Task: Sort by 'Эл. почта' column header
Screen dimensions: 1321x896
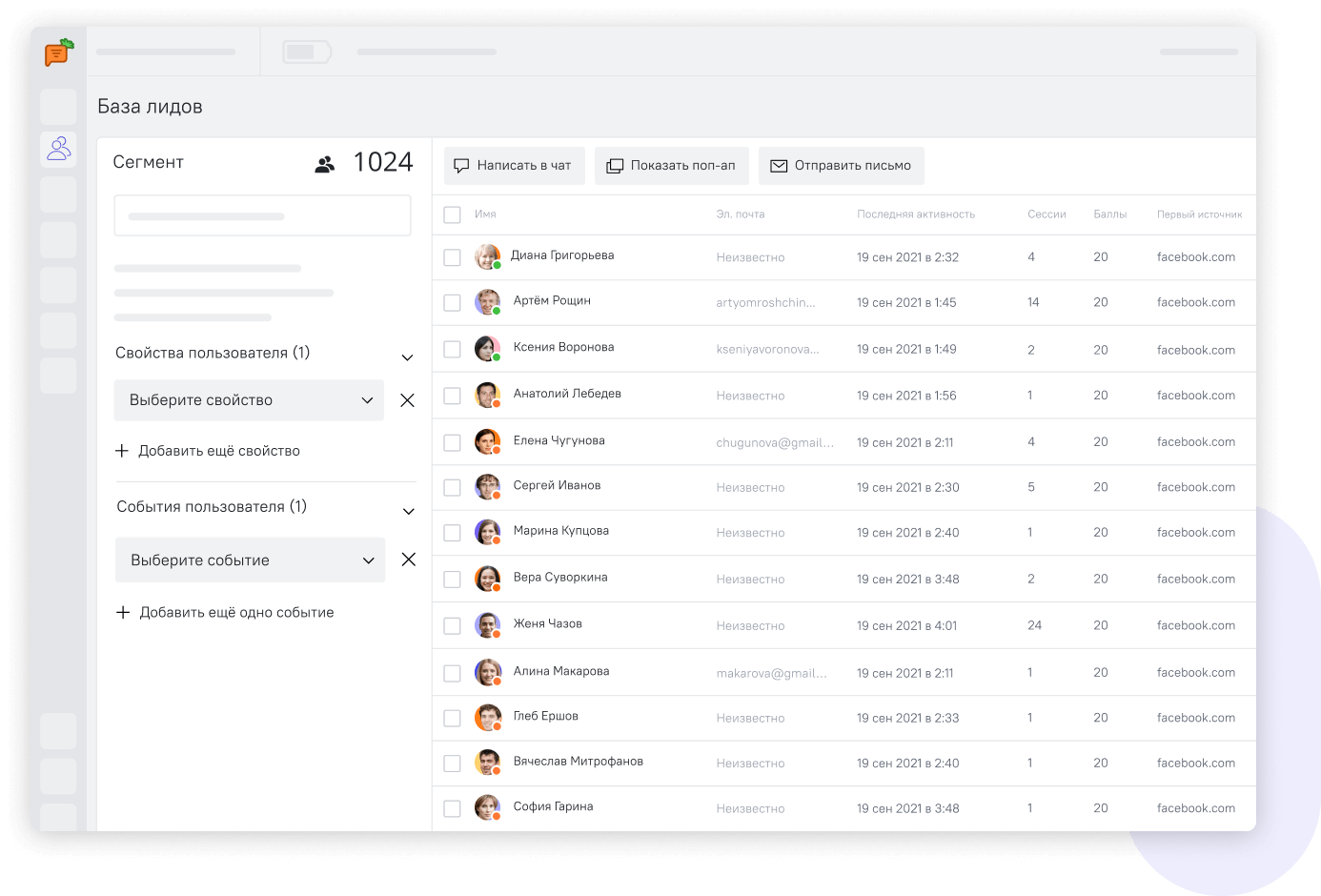Action: click(741, 214)
